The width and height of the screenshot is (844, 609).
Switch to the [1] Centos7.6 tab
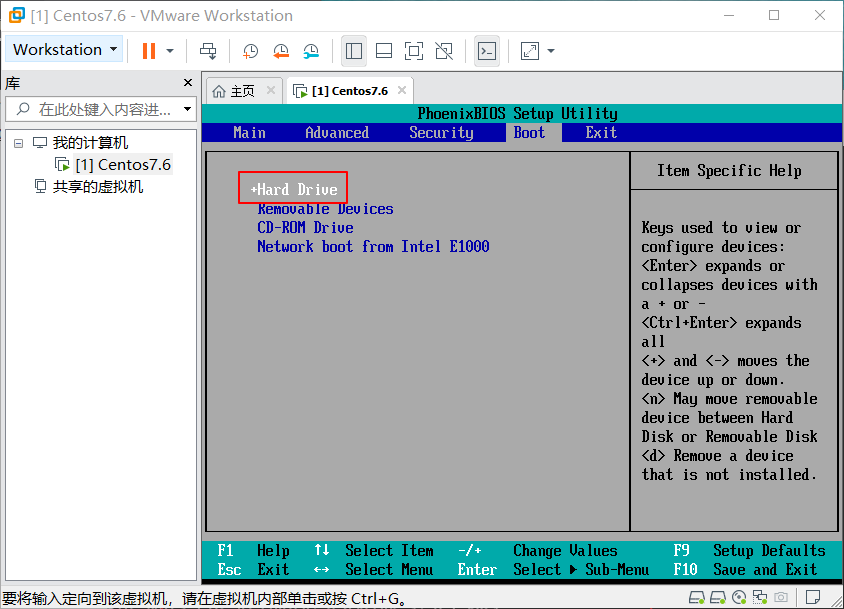tap(350, 91)
